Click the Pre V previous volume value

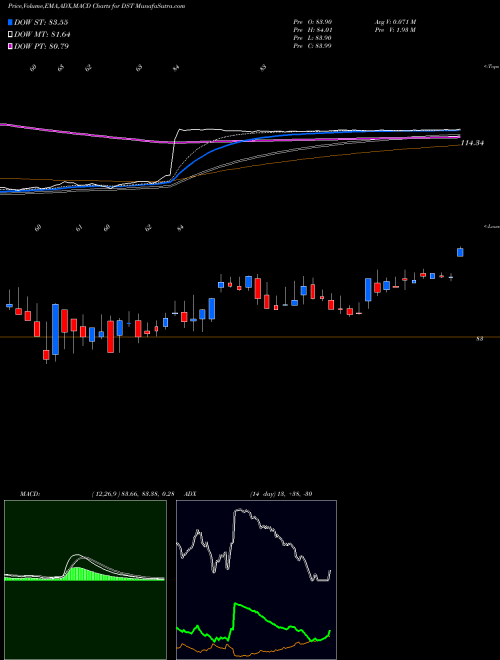[394, 30]
